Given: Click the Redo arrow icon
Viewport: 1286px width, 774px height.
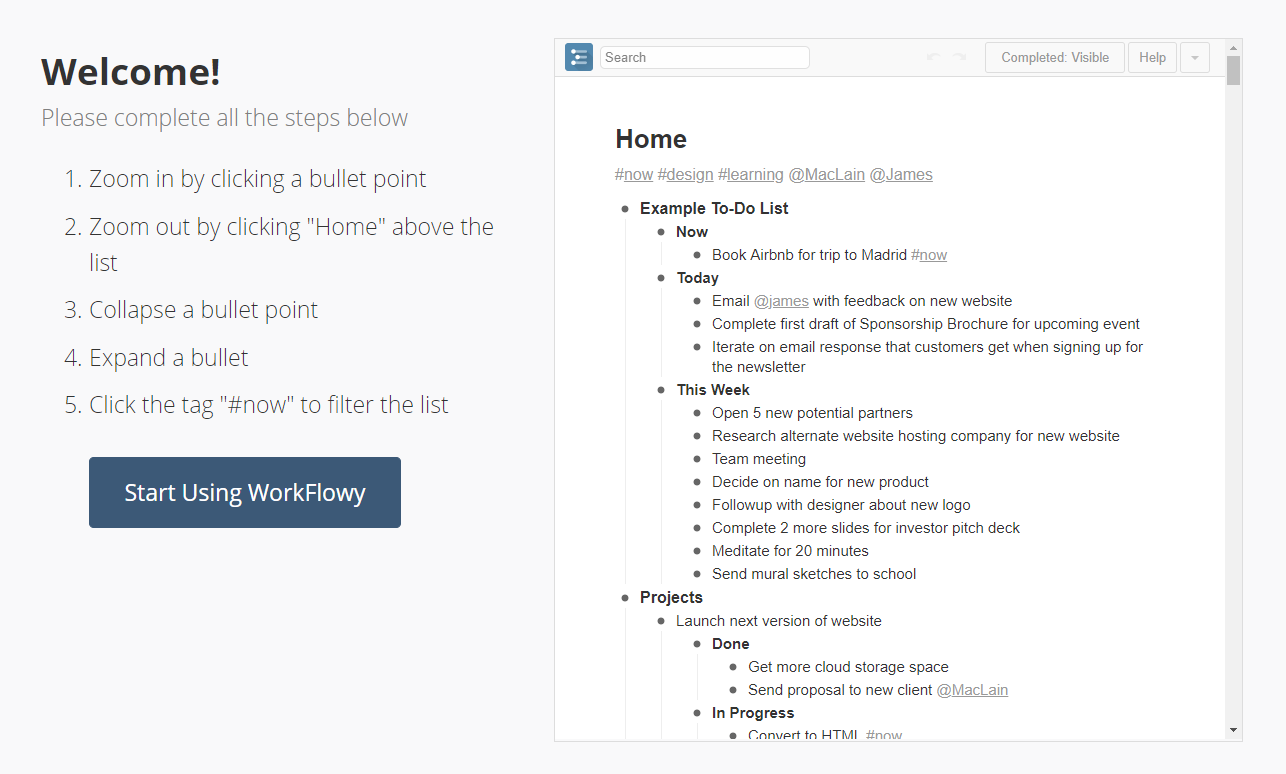Looking at the screenshot, I should pyautogui.click(x=957, y=57).
